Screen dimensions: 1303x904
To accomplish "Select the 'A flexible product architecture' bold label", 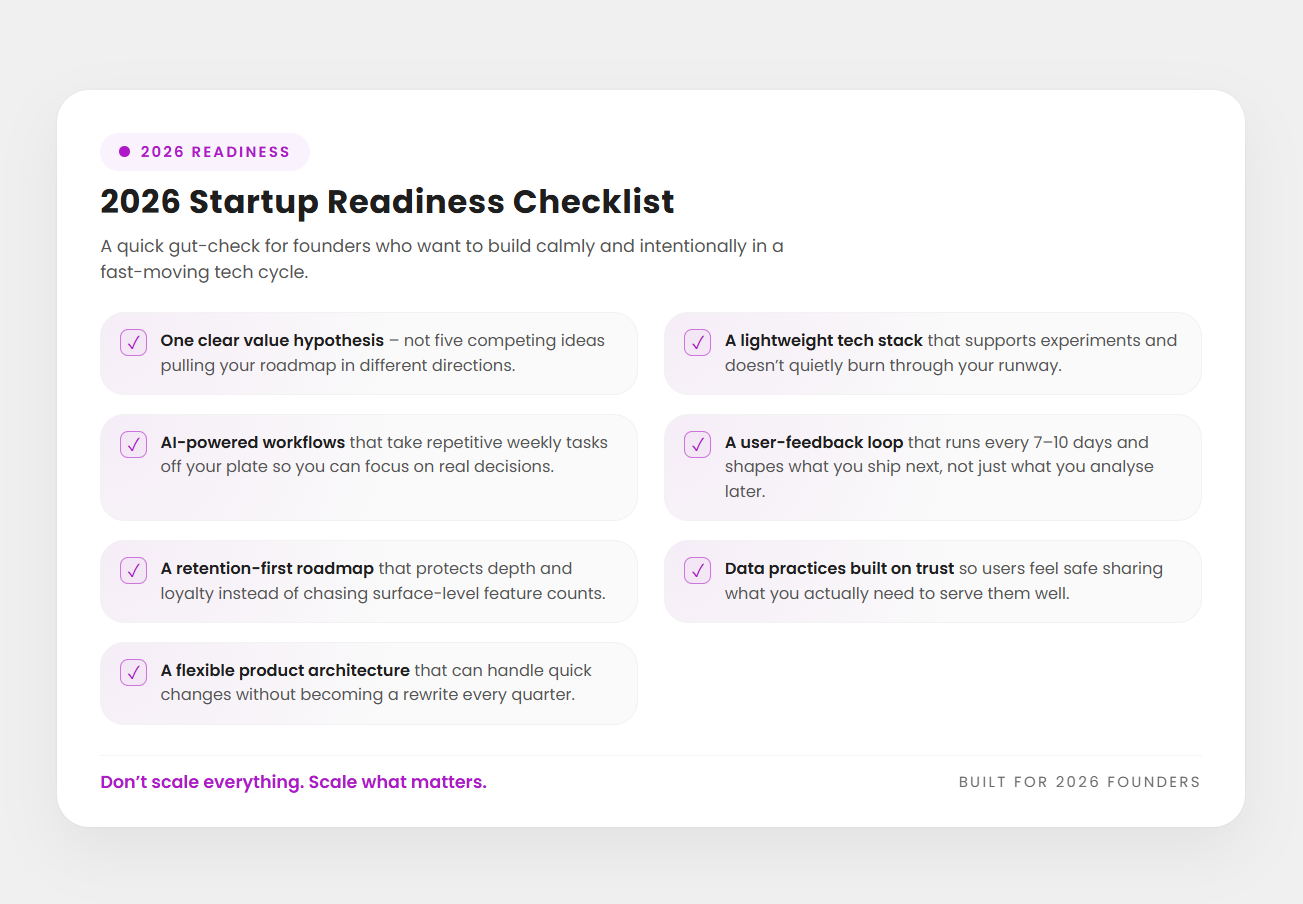I will (285, 671).
